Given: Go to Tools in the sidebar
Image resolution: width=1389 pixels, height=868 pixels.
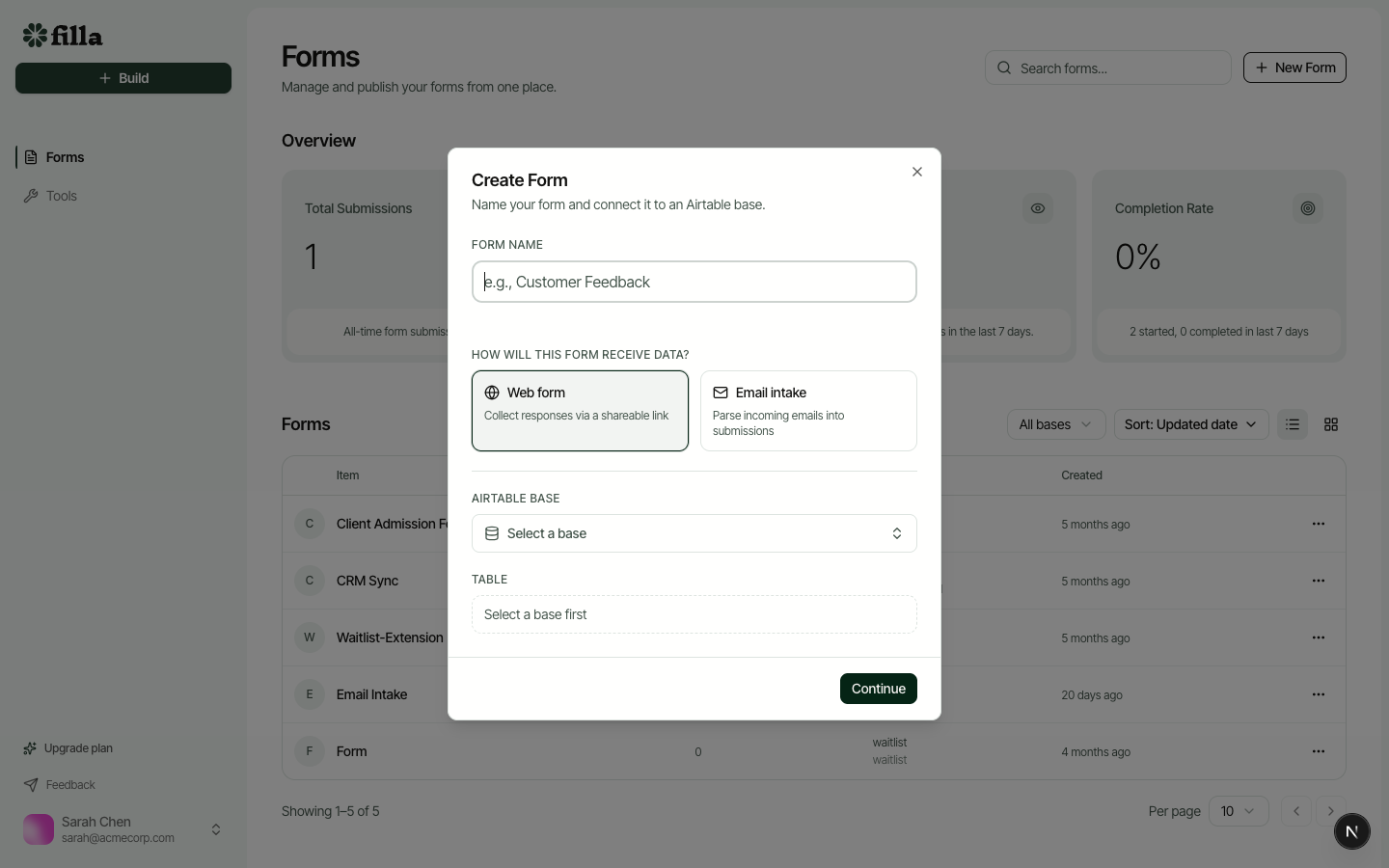Looking at the screenshot, I should (x=62, y=196).
